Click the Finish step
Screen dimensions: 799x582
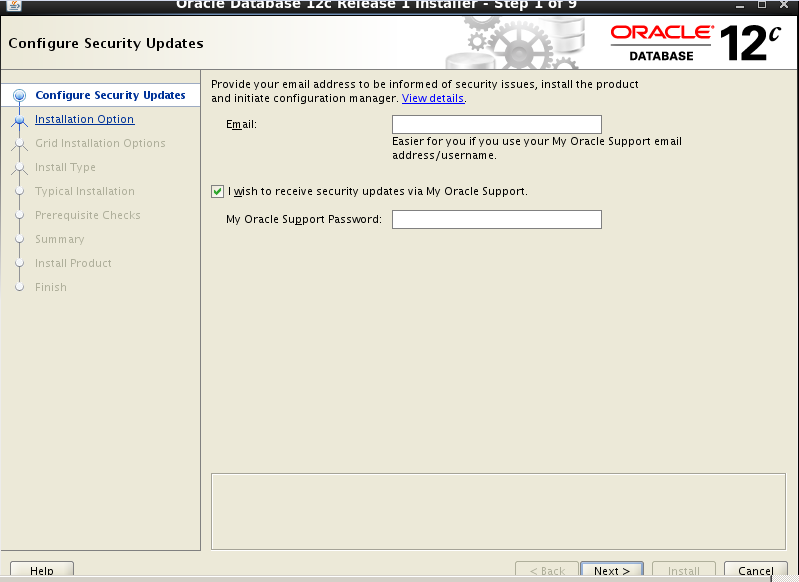tap(50, 287)
